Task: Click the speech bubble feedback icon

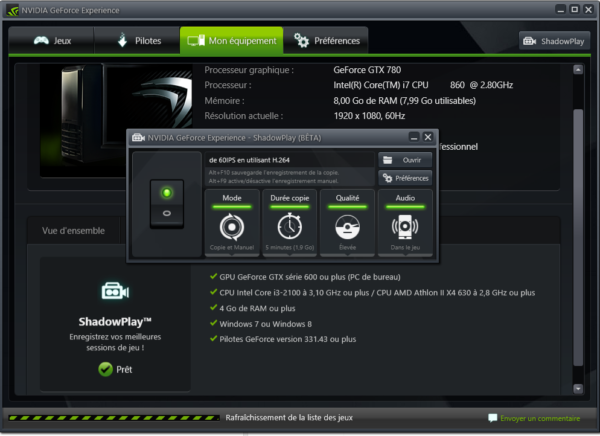Action: pyautogui.click(x=493, y=418)
